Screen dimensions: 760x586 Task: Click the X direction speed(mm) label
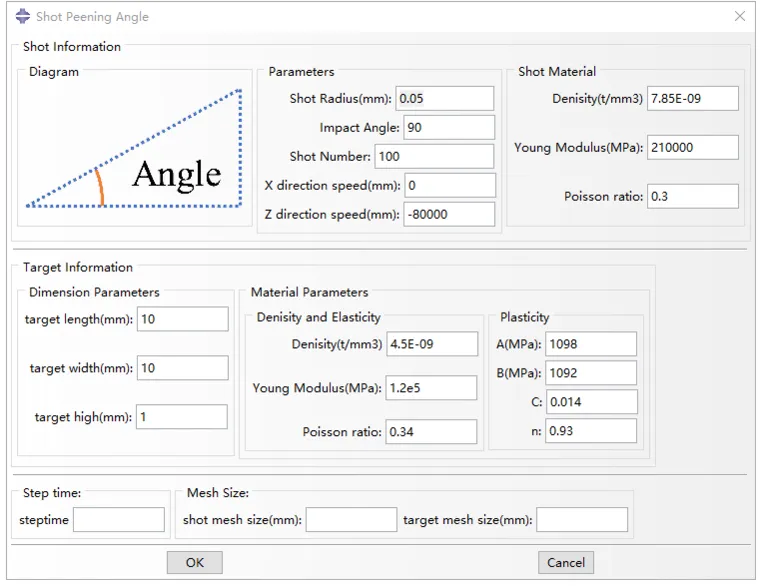(x=332, y=185)
